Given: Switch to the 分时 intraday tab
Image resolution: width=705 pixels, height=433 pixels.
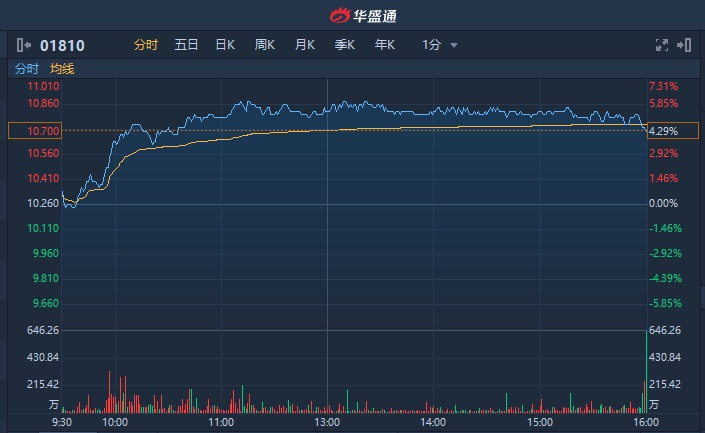Looking at the screenshot, I should [x=146, y=45].
